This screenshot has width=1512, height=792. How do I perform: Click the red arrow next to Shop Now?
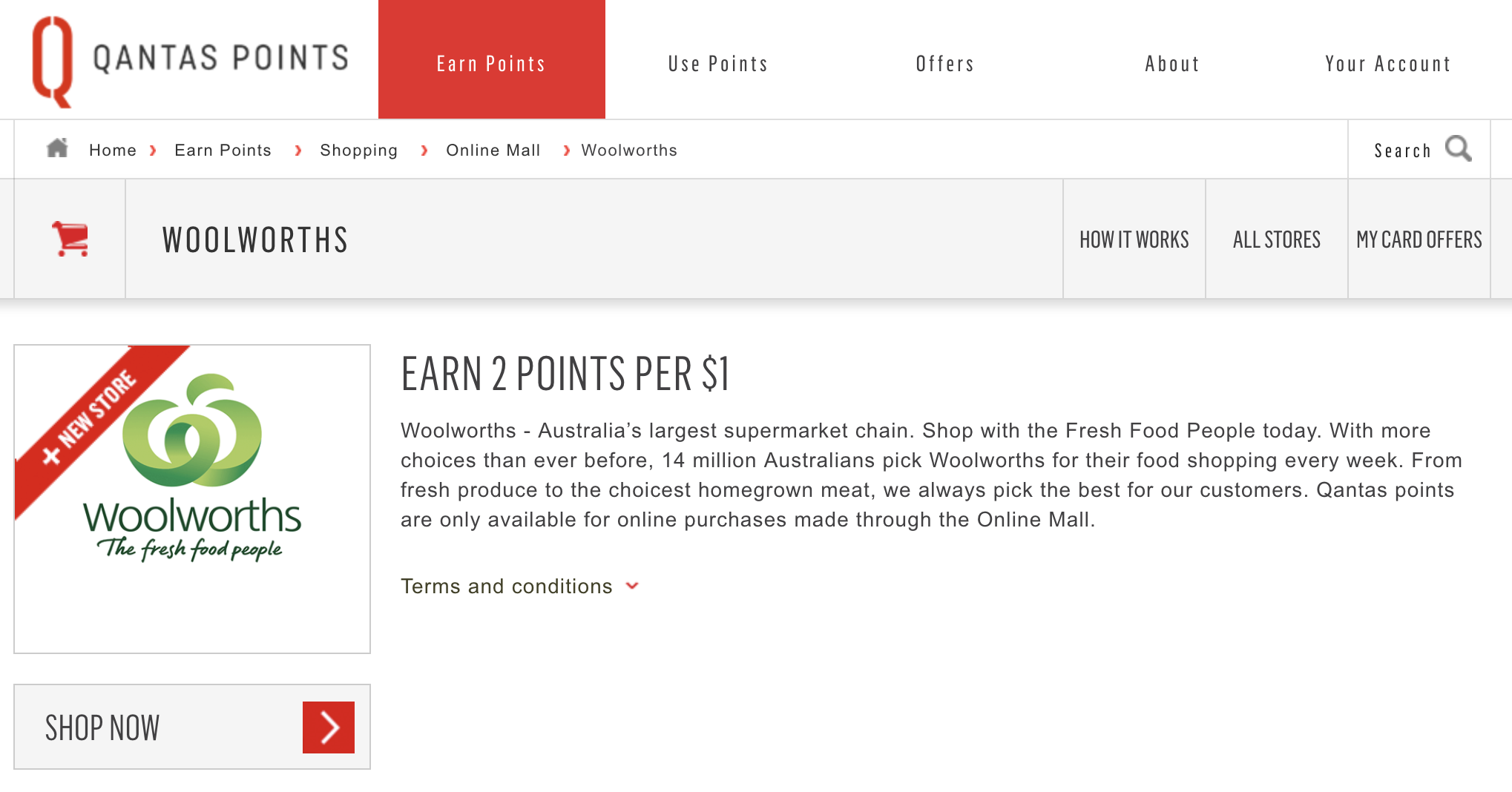[329, 727]
